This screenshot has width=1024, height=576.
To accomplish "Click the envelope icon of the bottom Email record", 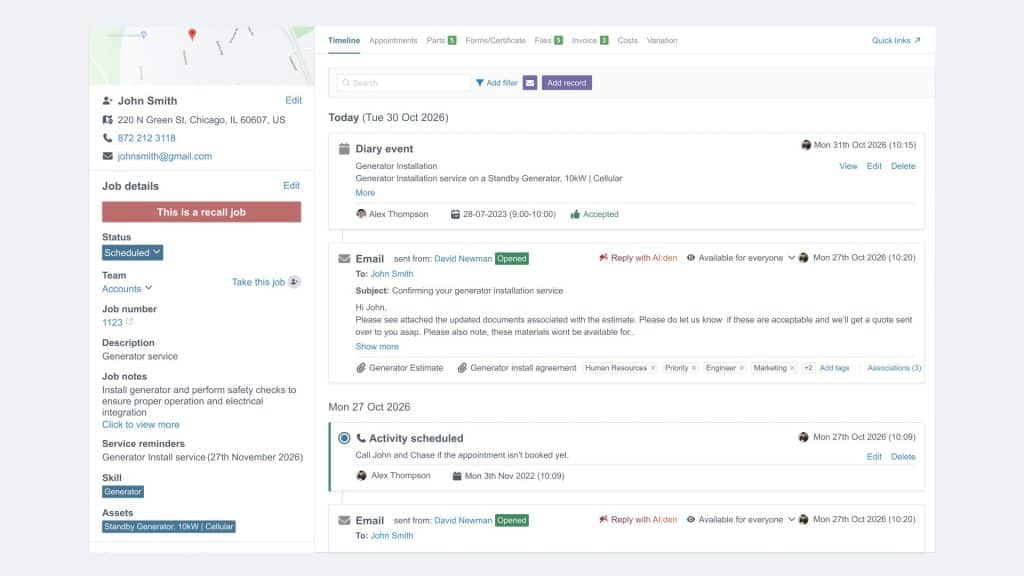I will 344,520.
